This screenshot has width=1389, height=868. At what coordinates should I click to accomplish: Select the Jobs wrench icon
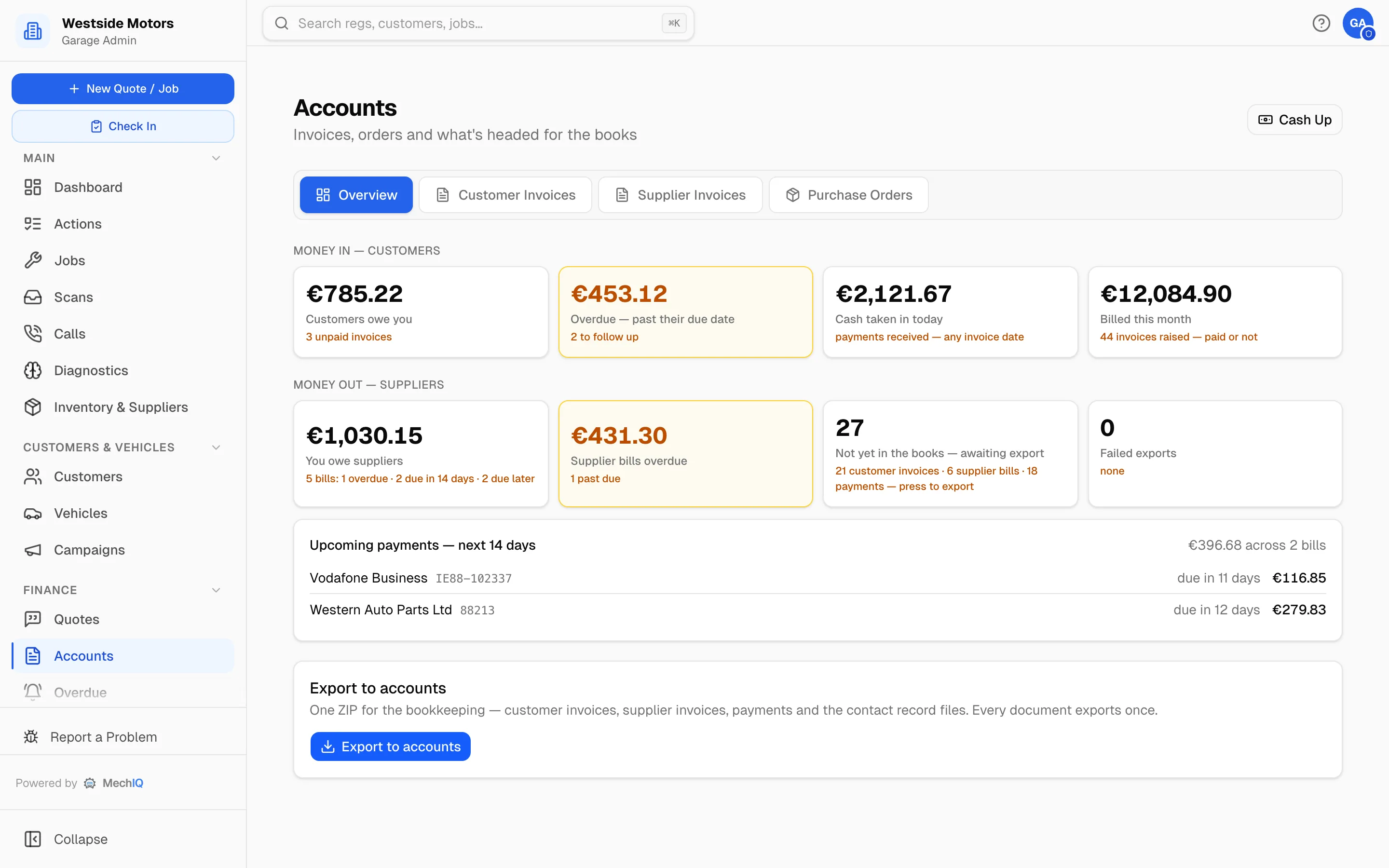pos(33,260)
